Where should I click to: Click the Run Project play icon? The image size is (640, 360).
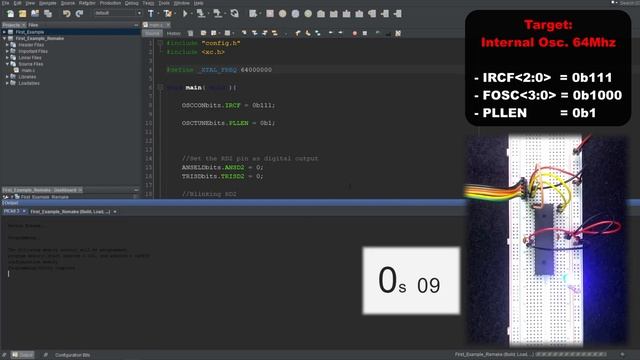[185, 13]
